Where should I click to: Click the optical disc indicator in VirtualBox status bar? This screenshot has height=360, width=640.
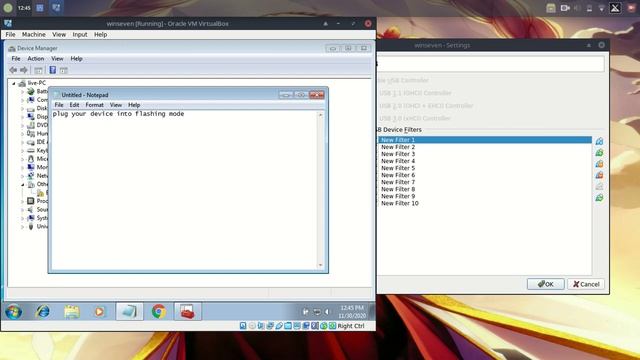pos(252,326)
